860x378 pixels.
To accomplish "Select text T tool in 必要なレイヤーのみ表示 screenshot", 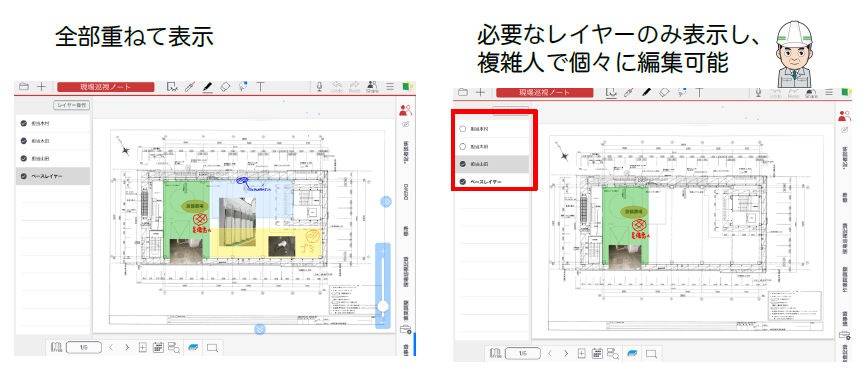I will pyautogui.click(x=699, y=93).
